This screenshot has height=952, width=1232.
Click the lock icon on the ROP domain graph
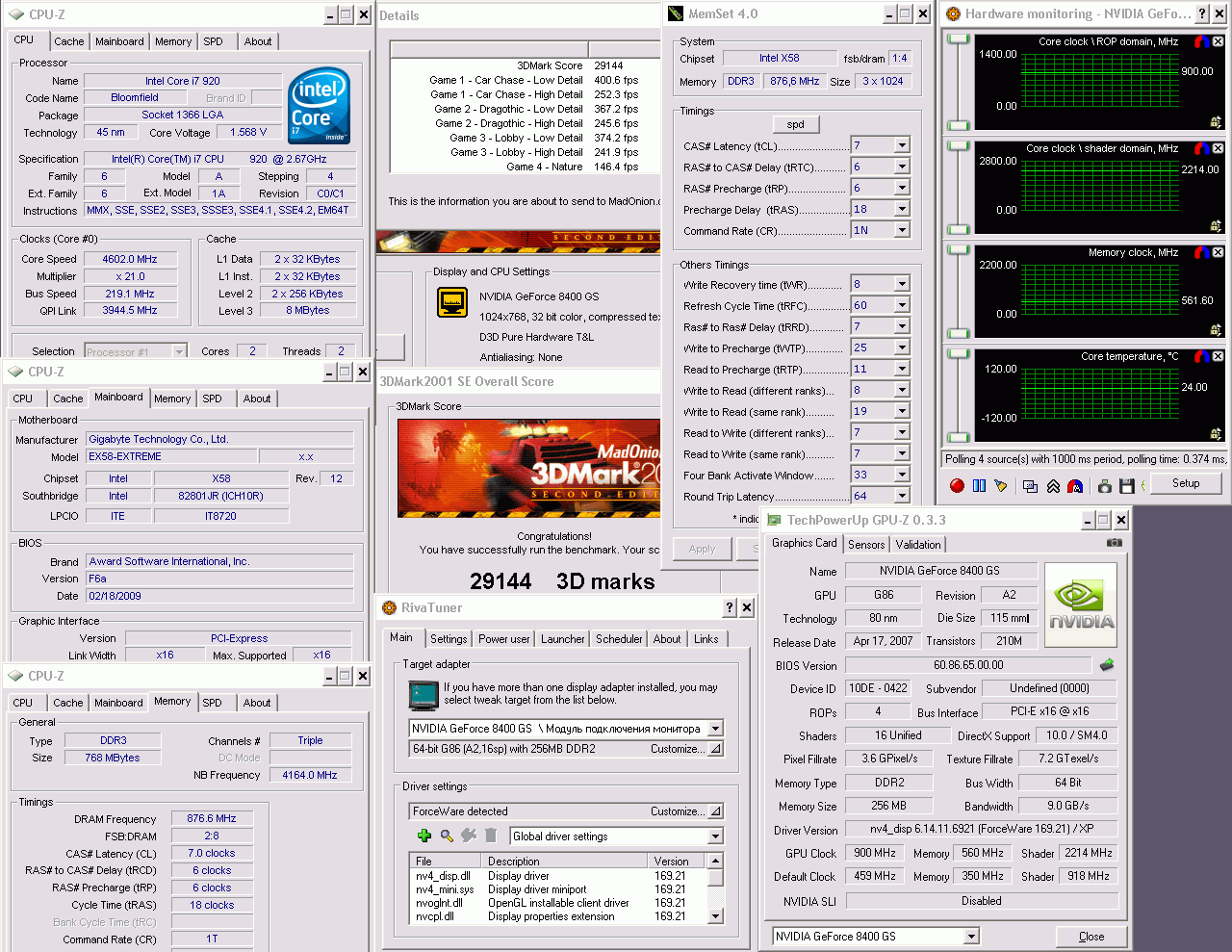click(1217, 121)
